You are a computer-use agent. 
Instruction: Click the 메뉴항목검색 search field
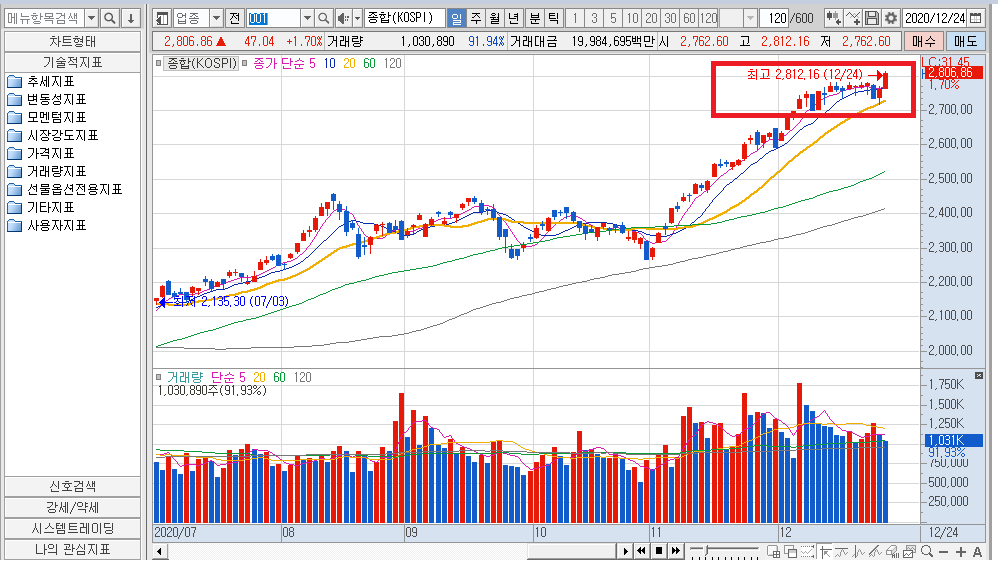coord(45,18)
